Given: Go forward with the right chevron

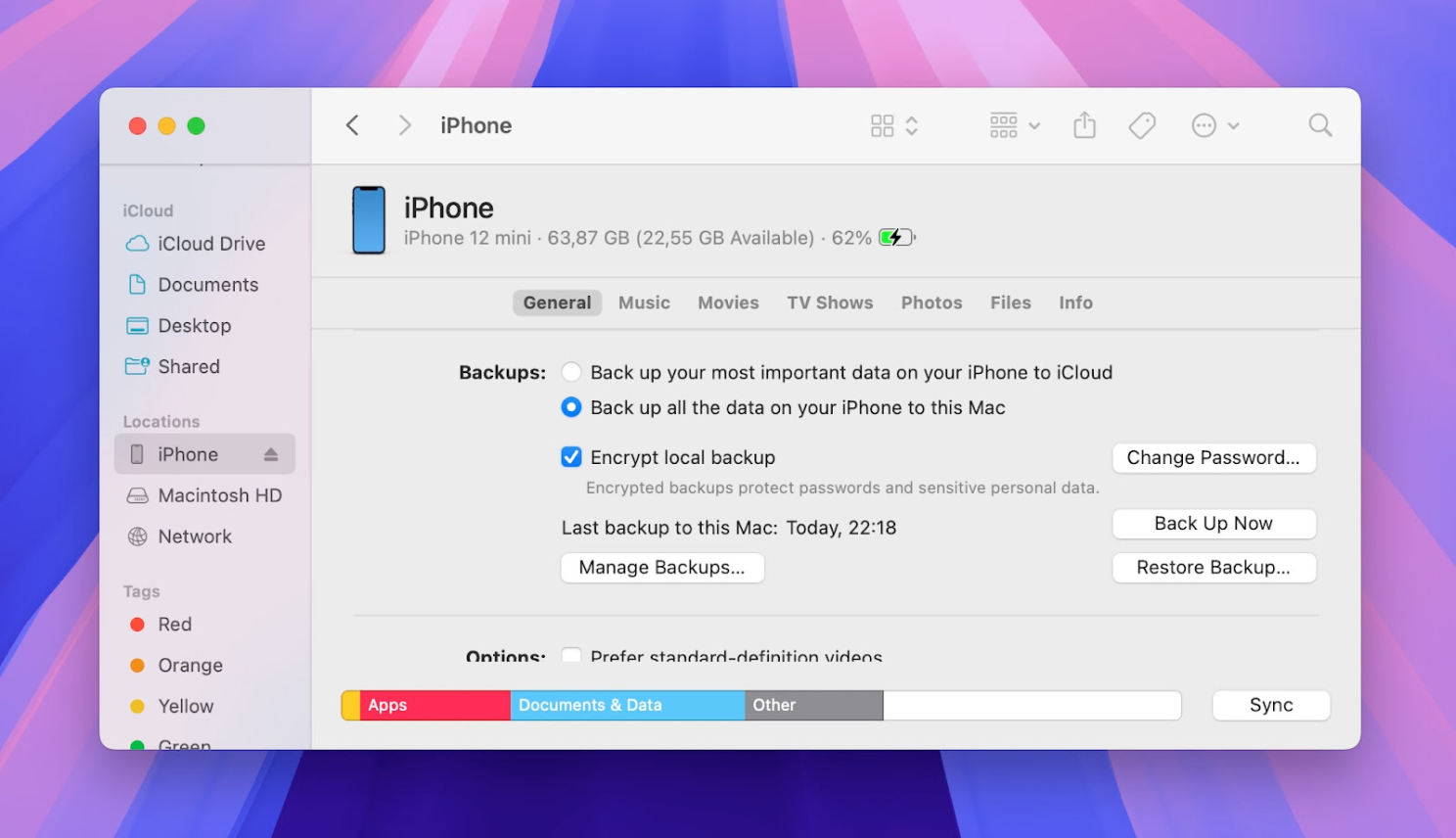Looking at the screenshot, I should (404, 125).
